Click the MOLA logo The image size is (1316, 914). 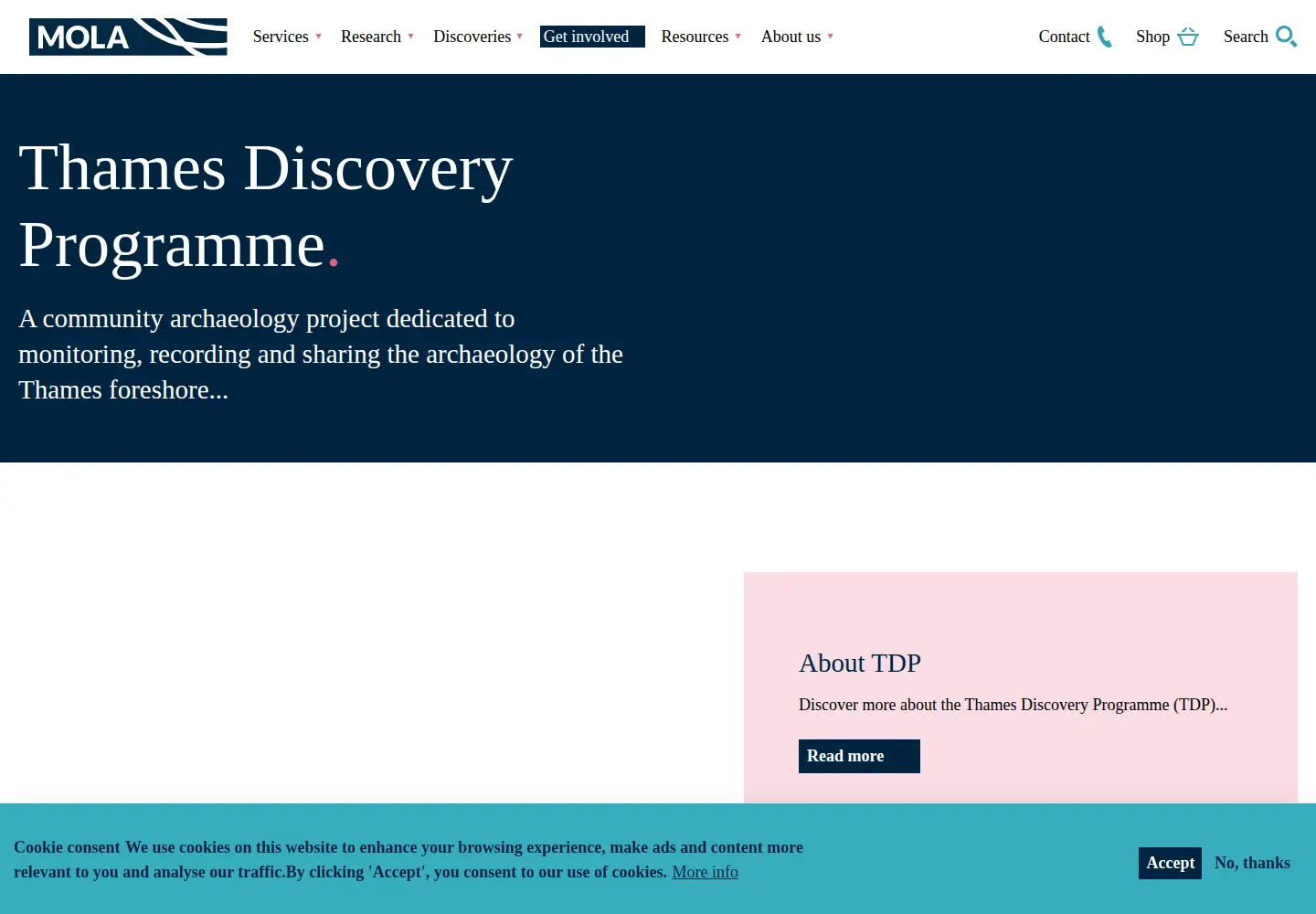pyautogui.click(x=128, y=37)
